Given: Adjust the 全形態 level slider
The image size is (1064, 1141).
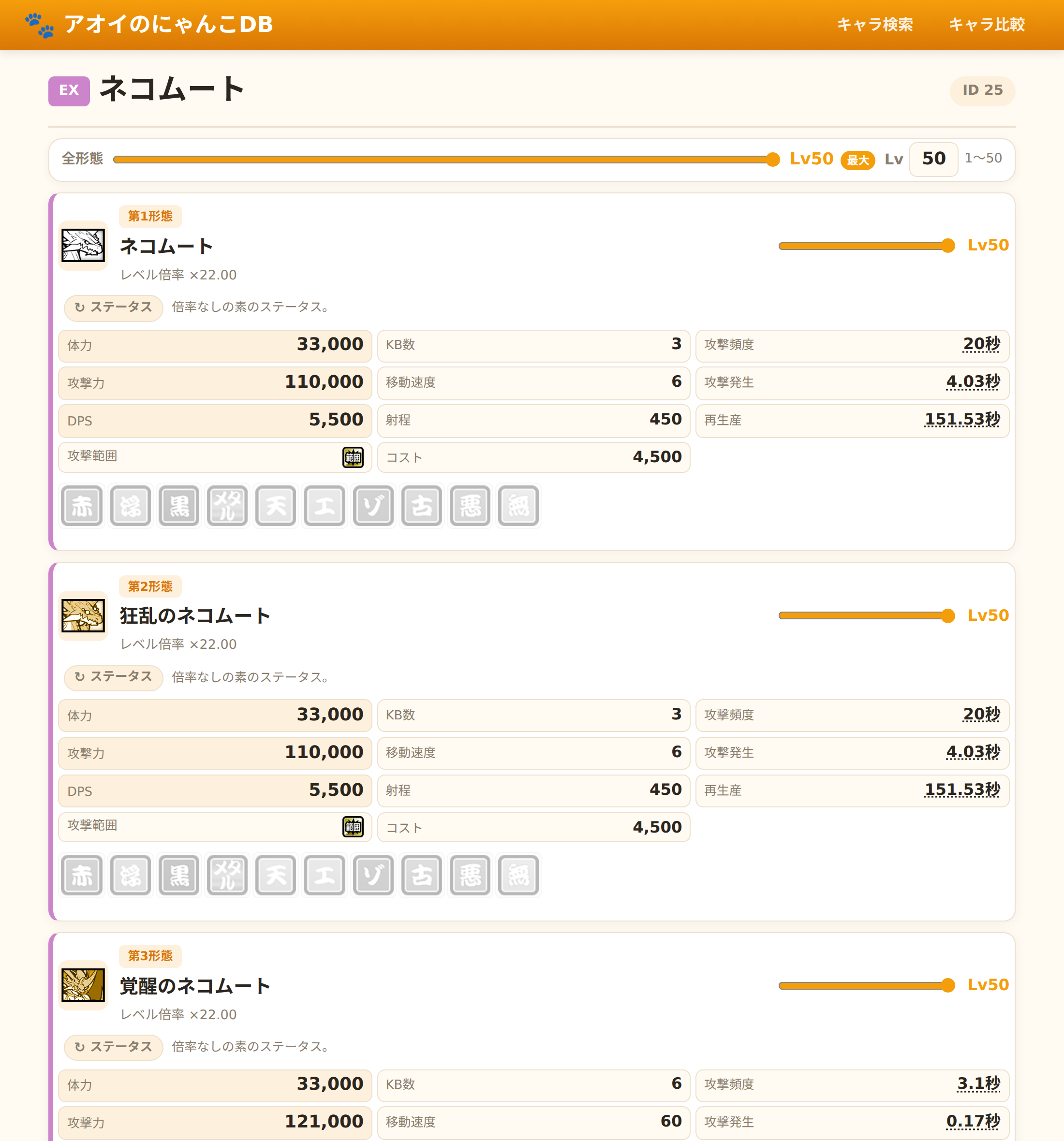Looking at the screenshot, I should pos(446,160).
